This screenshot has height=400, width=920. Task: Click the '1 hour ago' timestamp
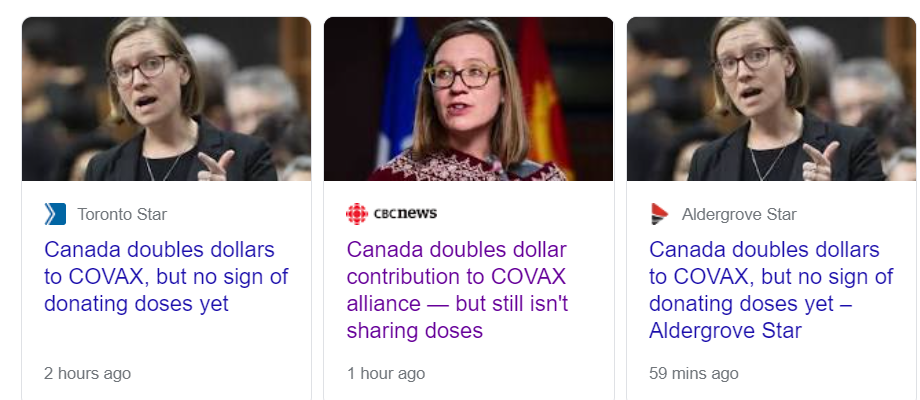click(x=386, y=373)
